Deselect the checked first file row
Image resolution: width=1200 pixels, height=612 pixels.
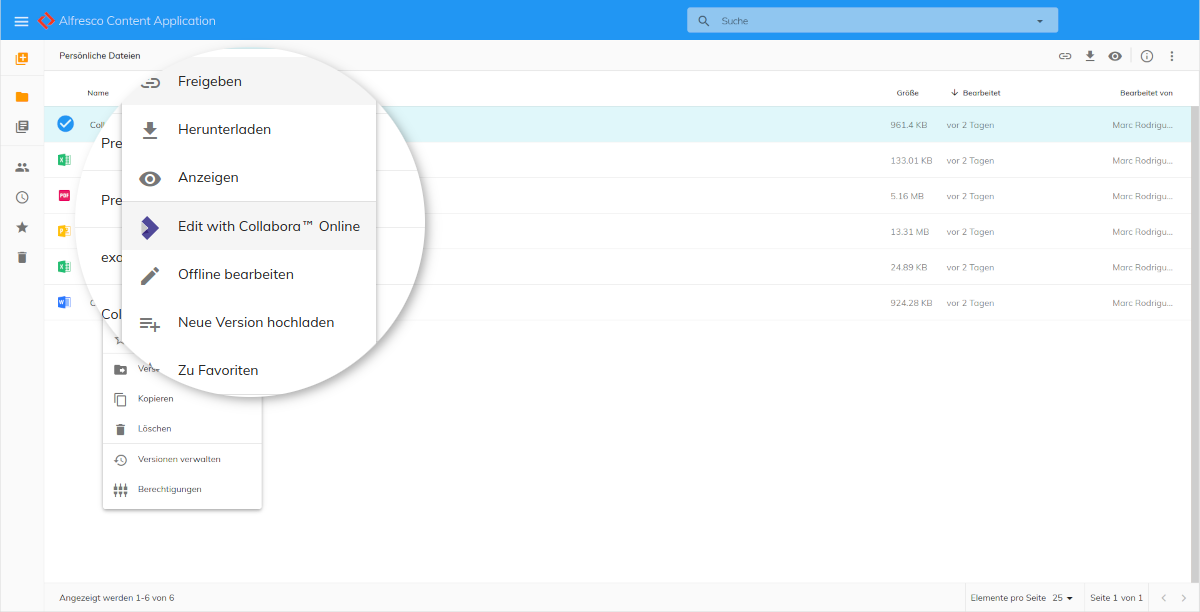(65, 124)
